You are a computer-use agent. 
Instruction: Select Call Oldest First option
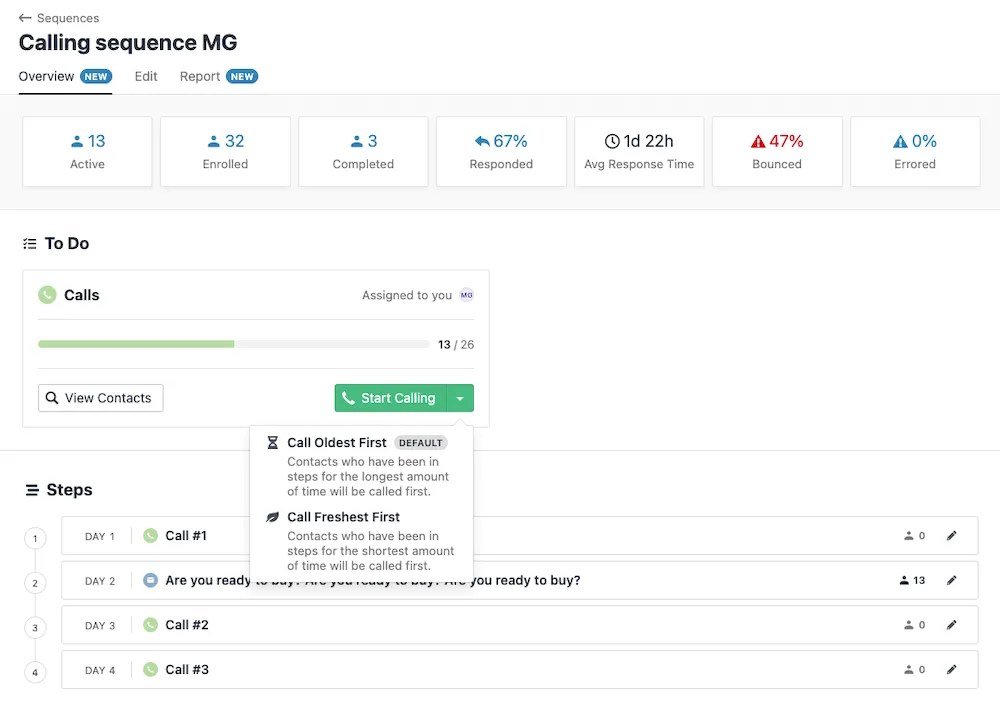pos(336,443)
